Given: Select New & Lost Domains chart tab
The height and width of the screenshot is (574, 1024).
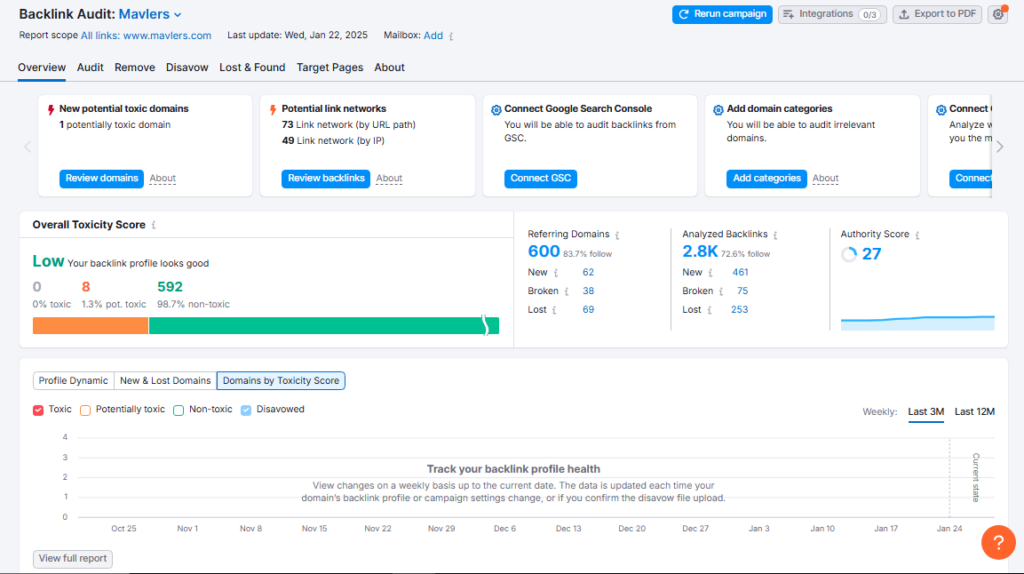Looking at the screenshot, I should [x=165, y=381].
